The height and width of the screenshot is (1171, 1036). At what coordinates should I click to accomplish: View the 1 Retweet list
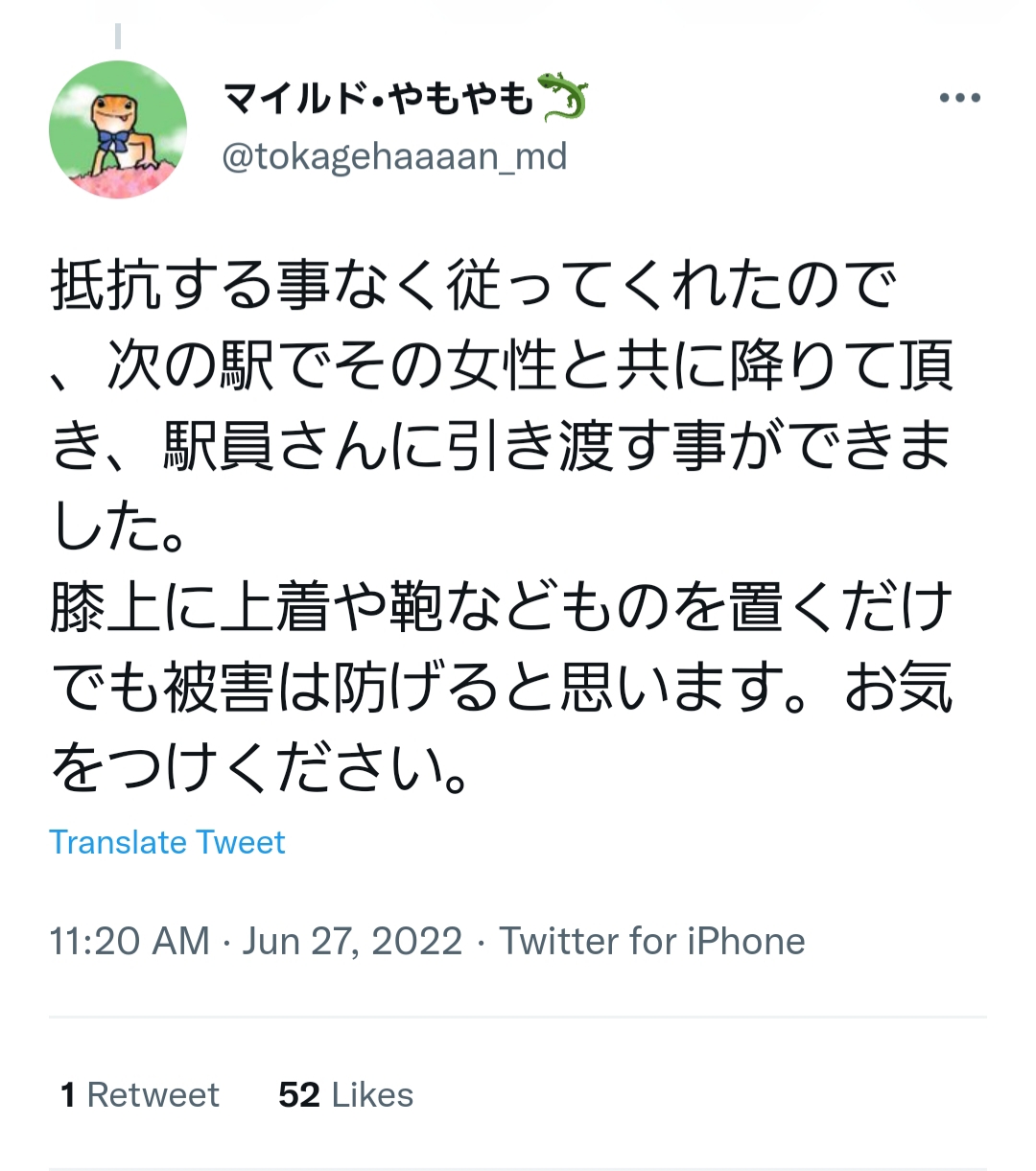click(x=139, y=1093)
